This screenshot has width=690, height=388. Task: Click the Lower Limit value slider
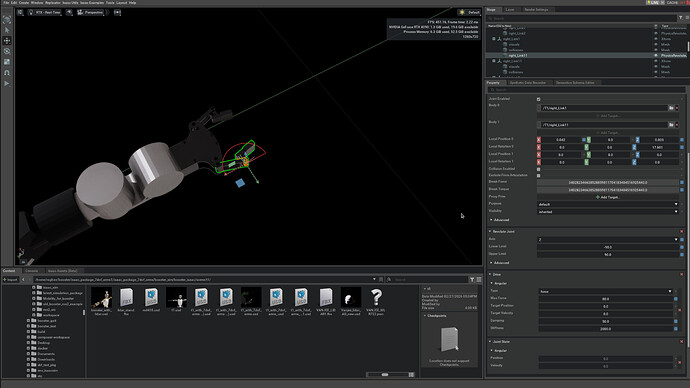(608, 247)
